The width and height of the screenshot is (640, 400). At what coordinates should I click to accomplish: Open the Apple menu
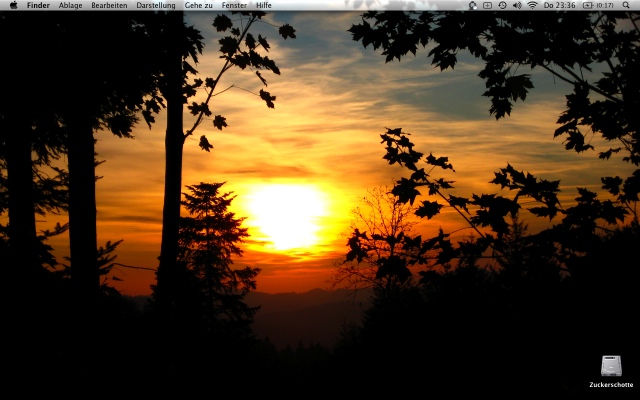coord(13,5)
